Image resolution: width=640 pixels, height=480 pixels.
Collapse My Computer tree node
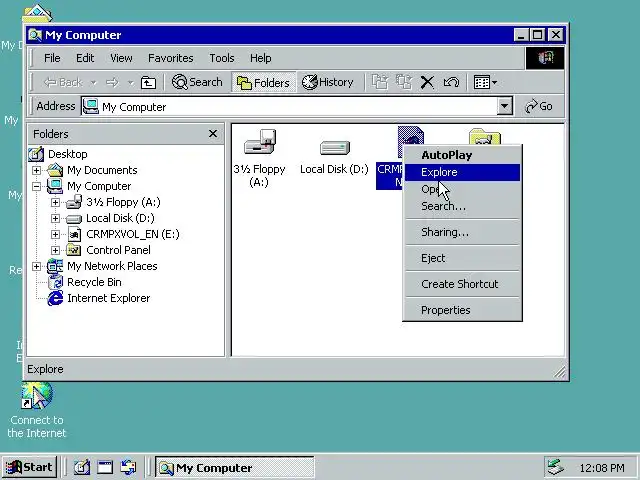pos(36,186)
